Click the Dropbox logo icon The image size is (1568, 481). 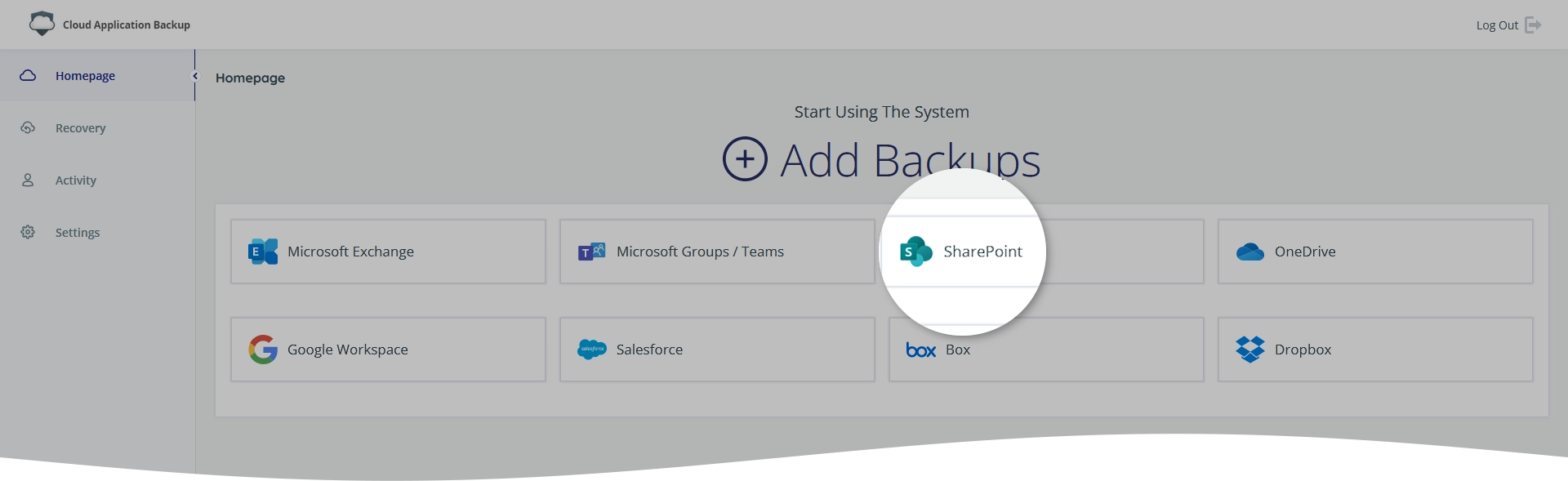pos(1250,350)
